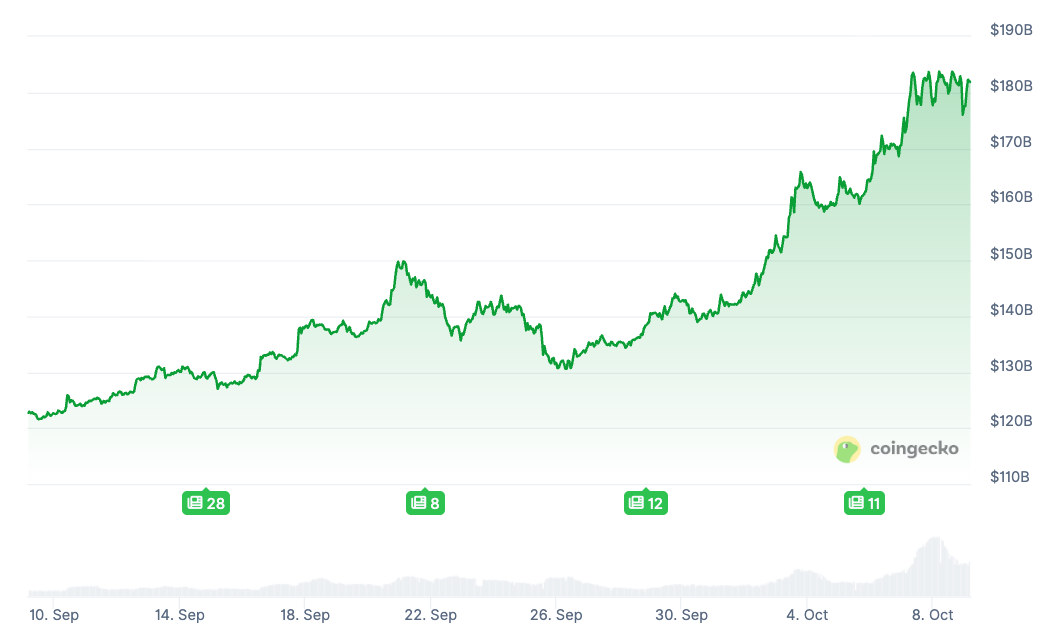The width and height of the screenshot is (1047, 639).
Task: Click the 10. Sep date label
Action: [x=55, y=615]
